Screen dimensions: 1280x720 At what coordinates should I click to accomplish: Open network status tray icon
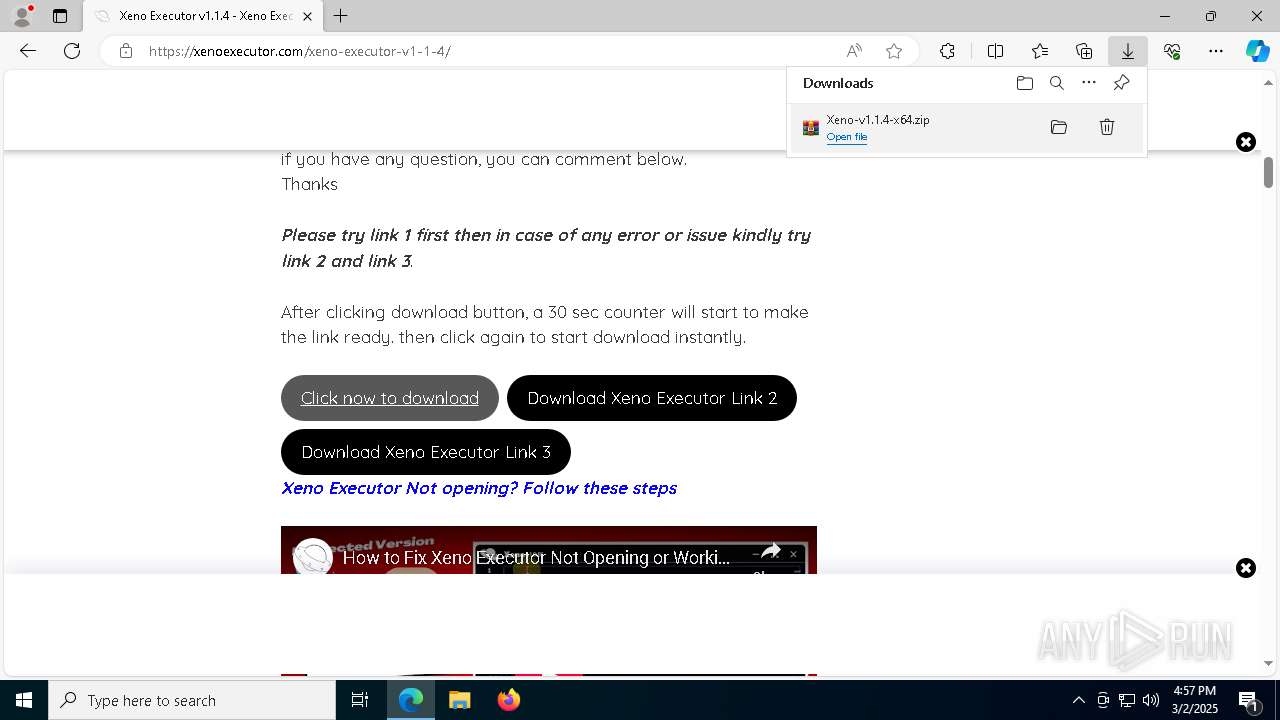pyautogui.click(x=1126, y=700)
